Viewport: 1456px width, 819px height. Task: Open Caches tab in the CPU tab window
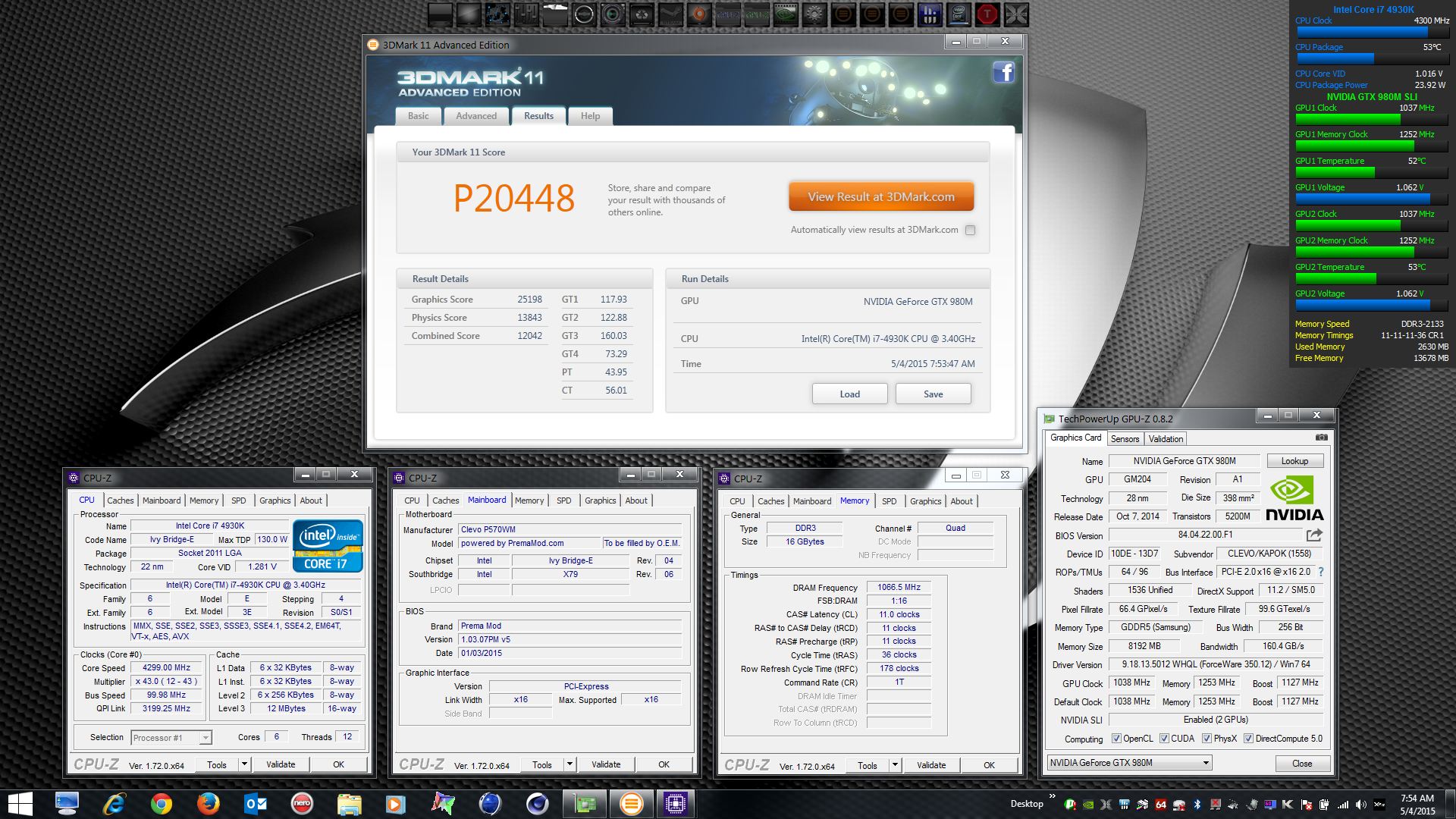(x=120, y=500)
